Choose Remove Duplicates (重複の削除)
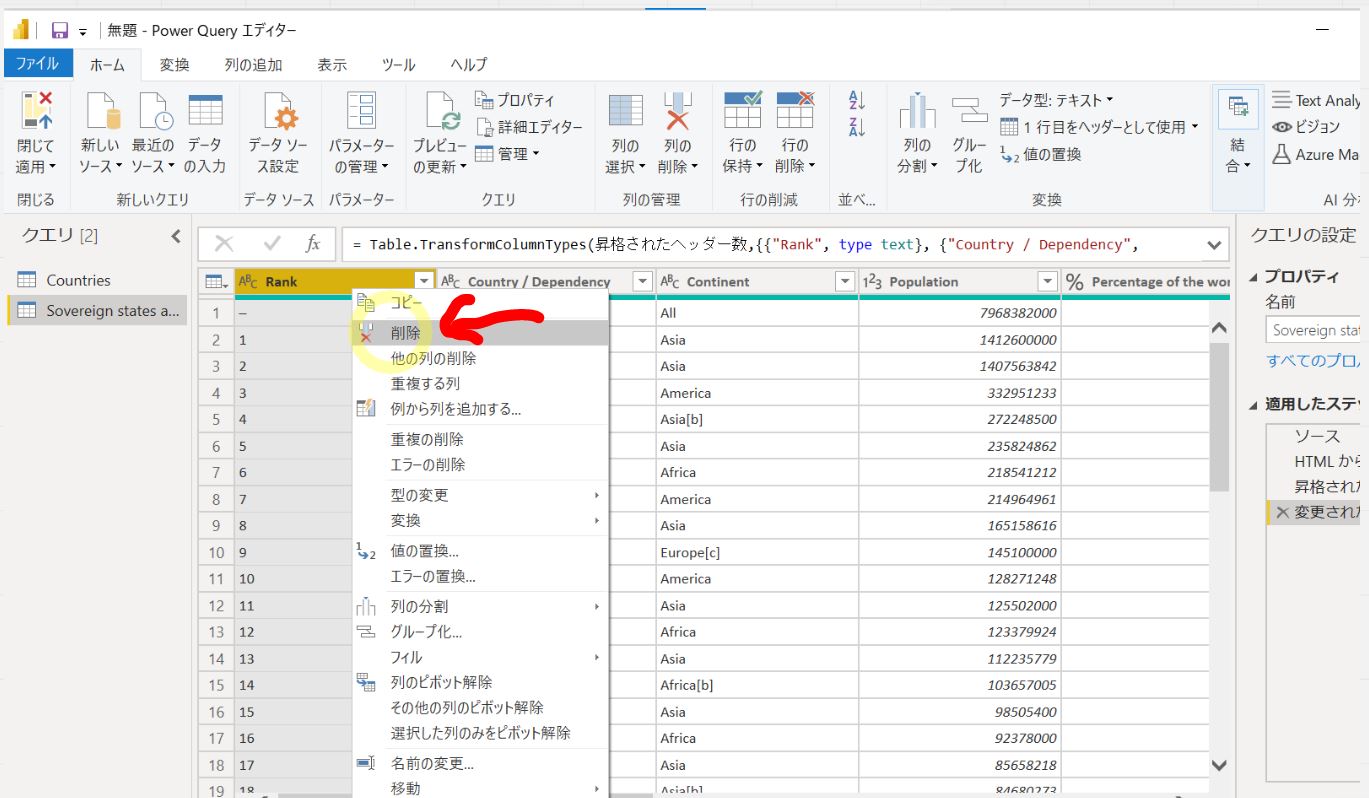1369x798 pixels. click(481, 439)
